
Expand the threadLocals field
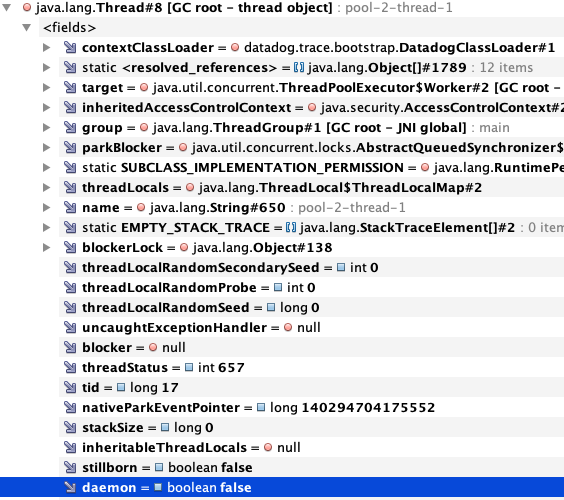pyautogui.click(x=46, y=187)
